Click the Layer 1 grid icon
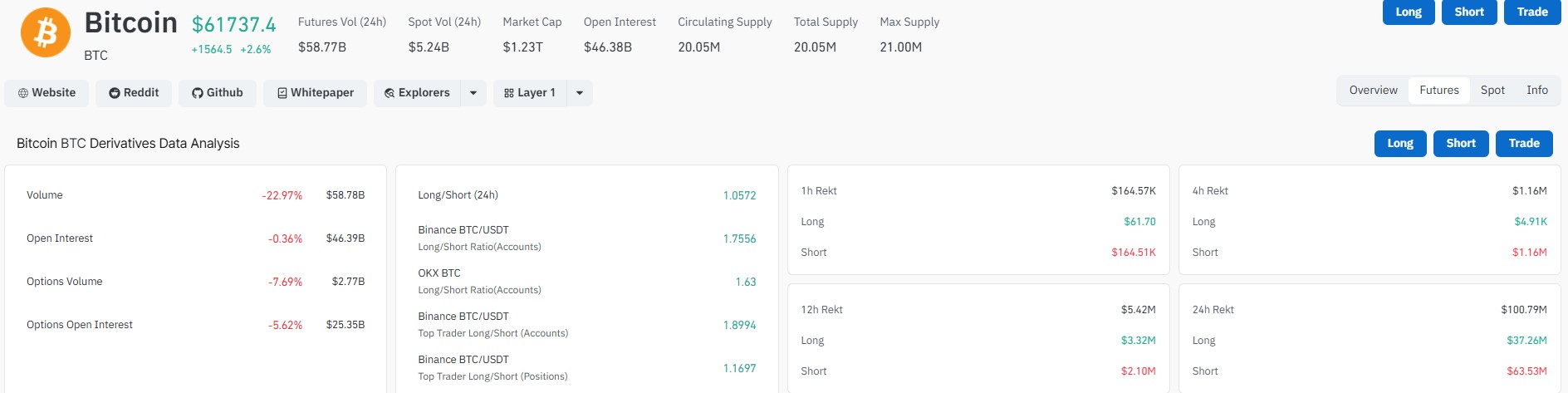This screenshot has height=393, width=1568. click(x=509, y=93)
